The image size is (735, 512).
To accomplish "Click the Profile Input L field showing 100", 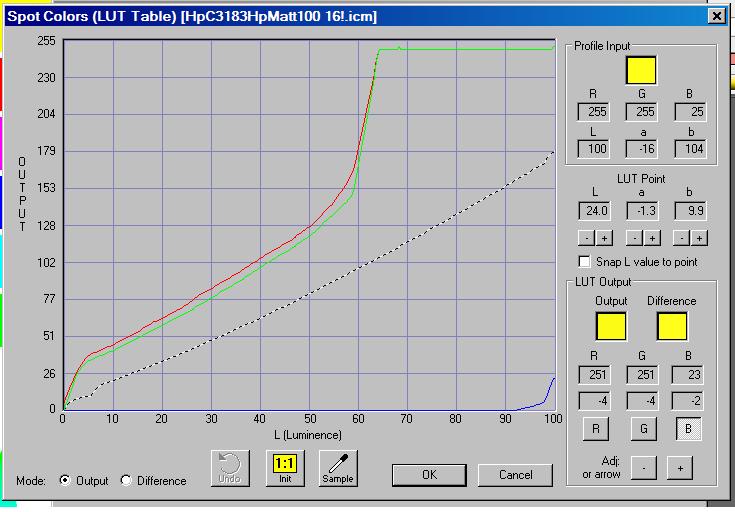I will (x=593, y=149).
